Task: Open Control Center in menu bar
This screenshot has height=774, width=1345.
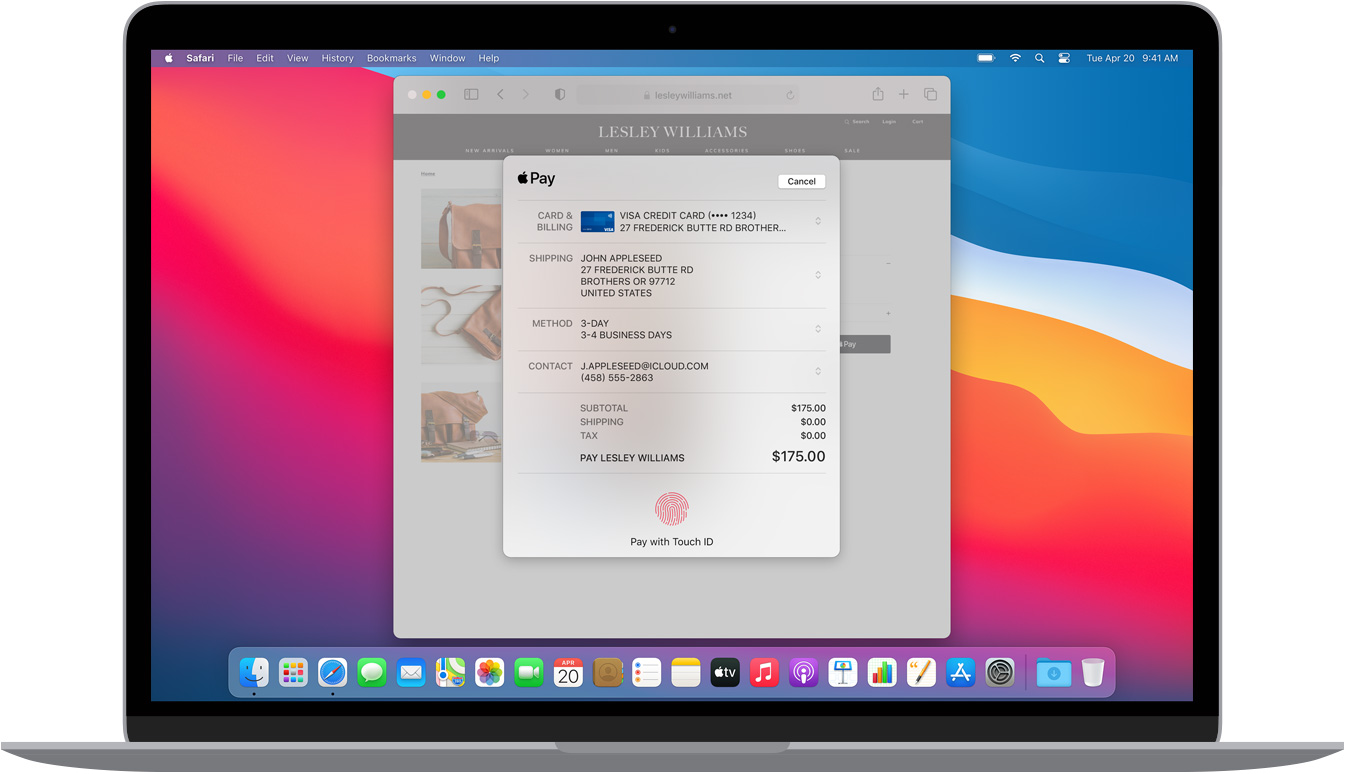Action: 1064,58
